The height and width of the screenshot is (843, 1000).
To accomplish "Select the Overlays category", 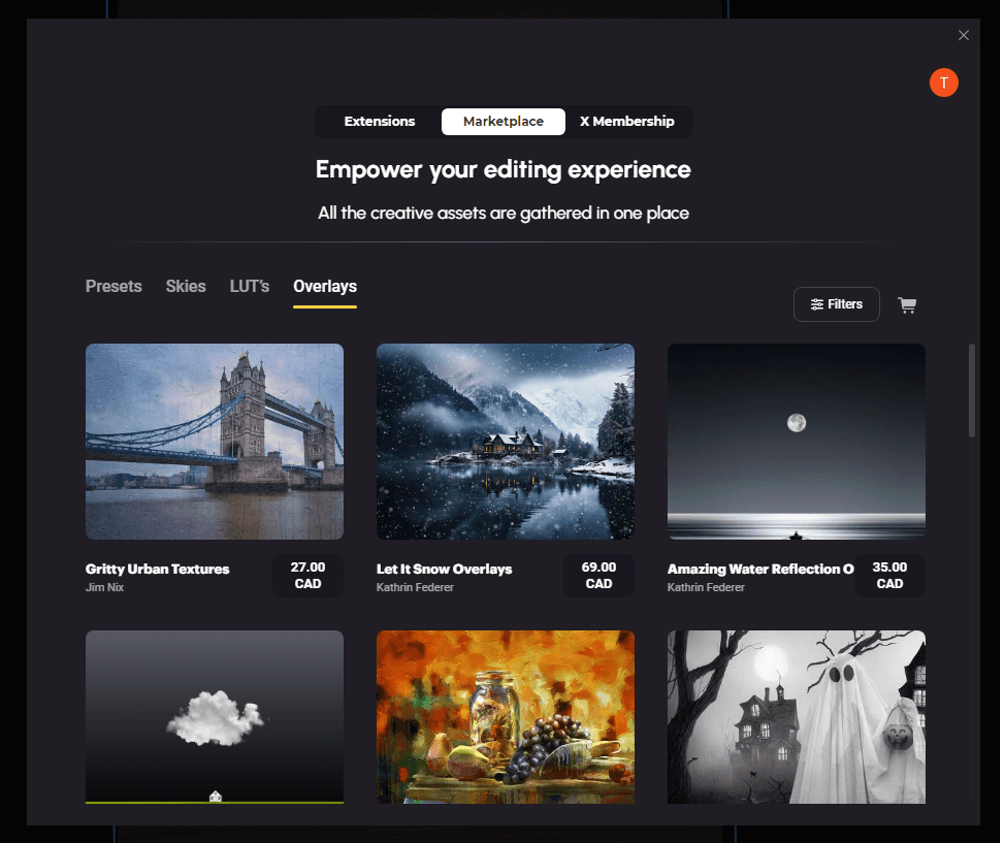I will pos(325,286).
